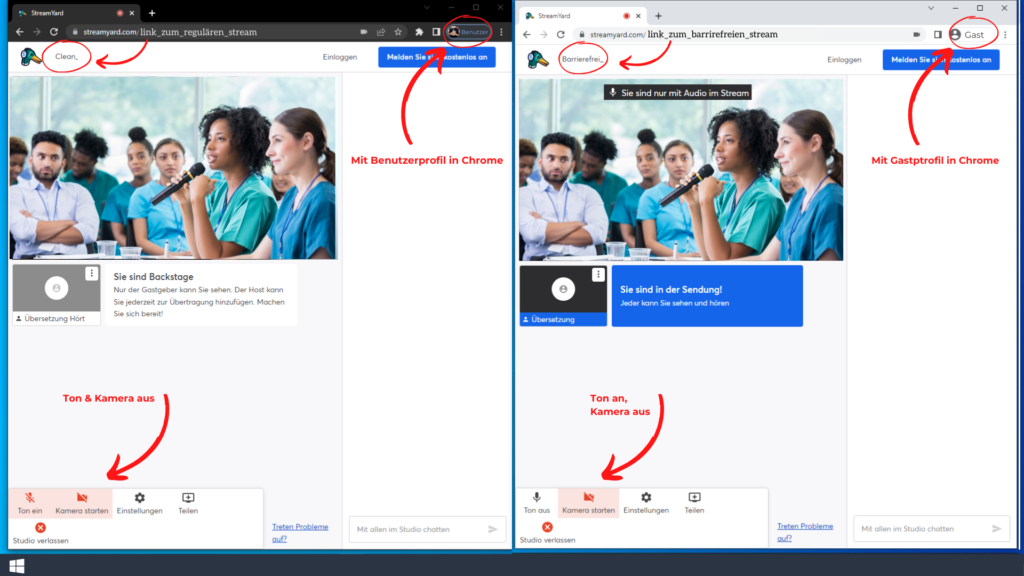Image resolution: width=1024 pixels, height=576 pixels.
Task: Open three-dot menu on Übersetzung Hört thumbnail
Action: pyautogui.click(x=91, y=273)
